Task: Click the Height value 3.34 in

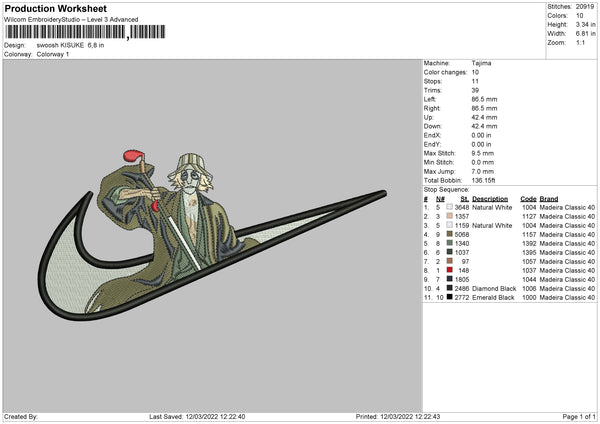Action: 585,24
